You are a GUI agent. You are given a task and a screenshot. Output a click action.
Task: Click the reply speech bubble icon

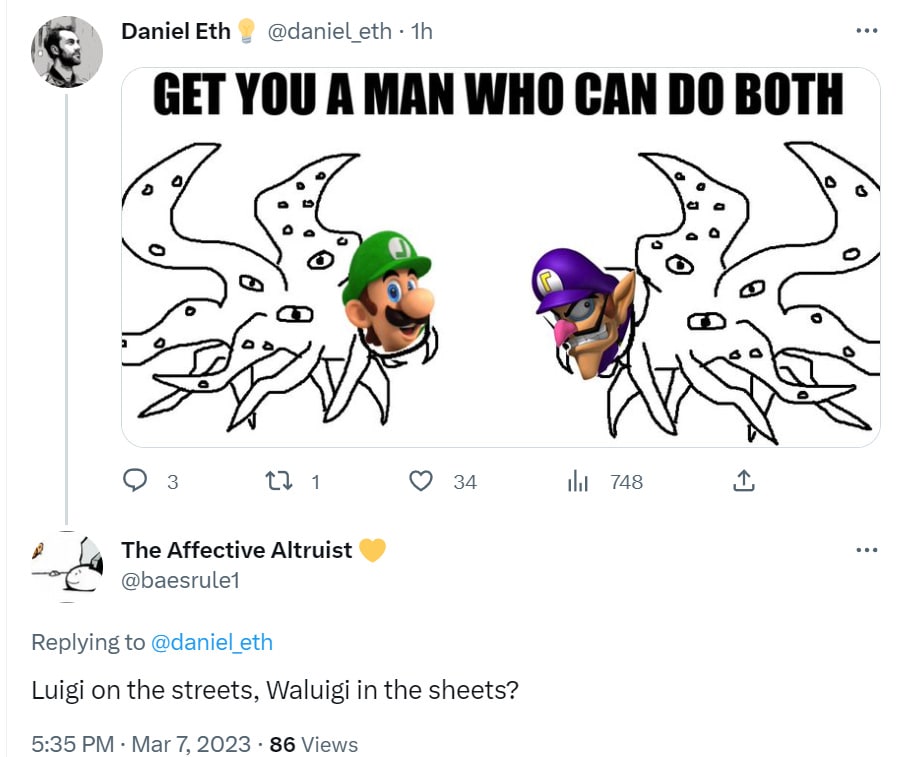point(135,480)
